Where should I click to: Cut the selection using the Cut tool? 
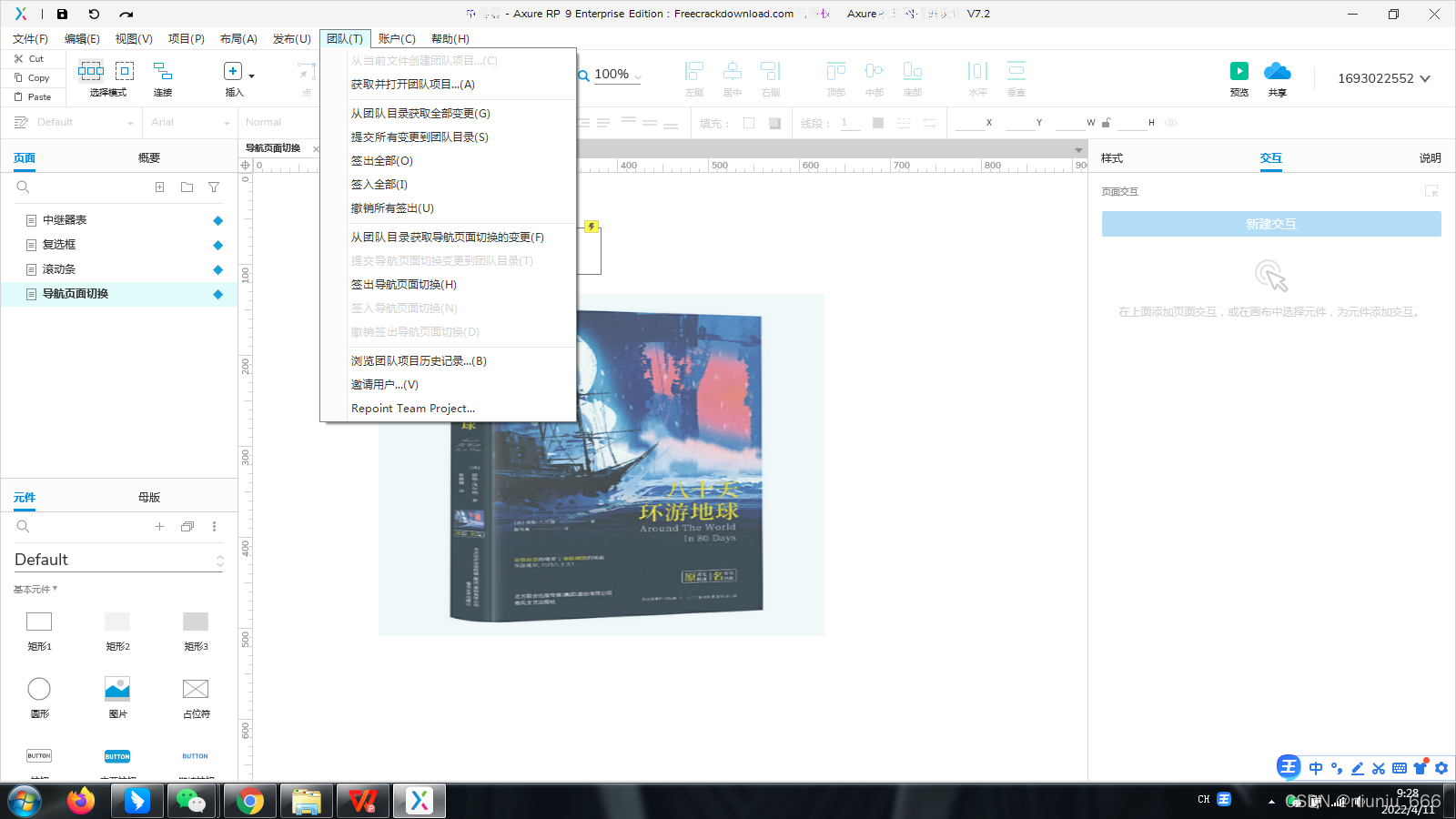pos(29,58)
